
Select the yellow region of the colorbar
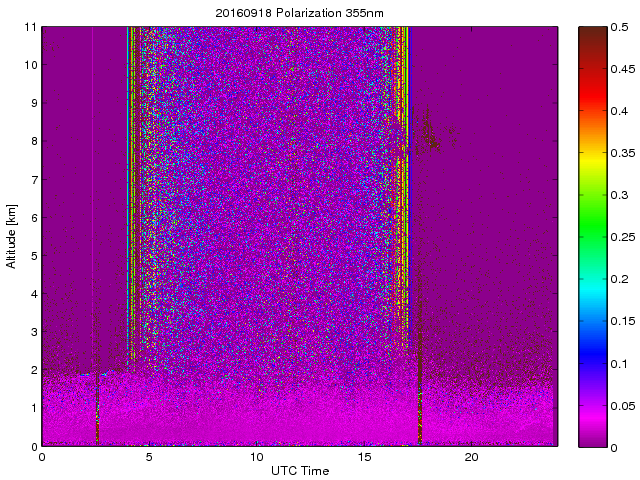(591, 152)
